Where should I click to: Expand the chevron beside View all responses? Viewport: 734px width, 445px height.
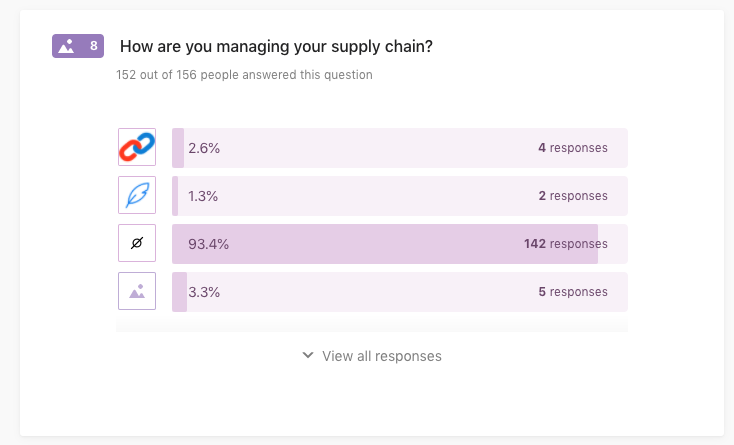click(x=308, y=356)
